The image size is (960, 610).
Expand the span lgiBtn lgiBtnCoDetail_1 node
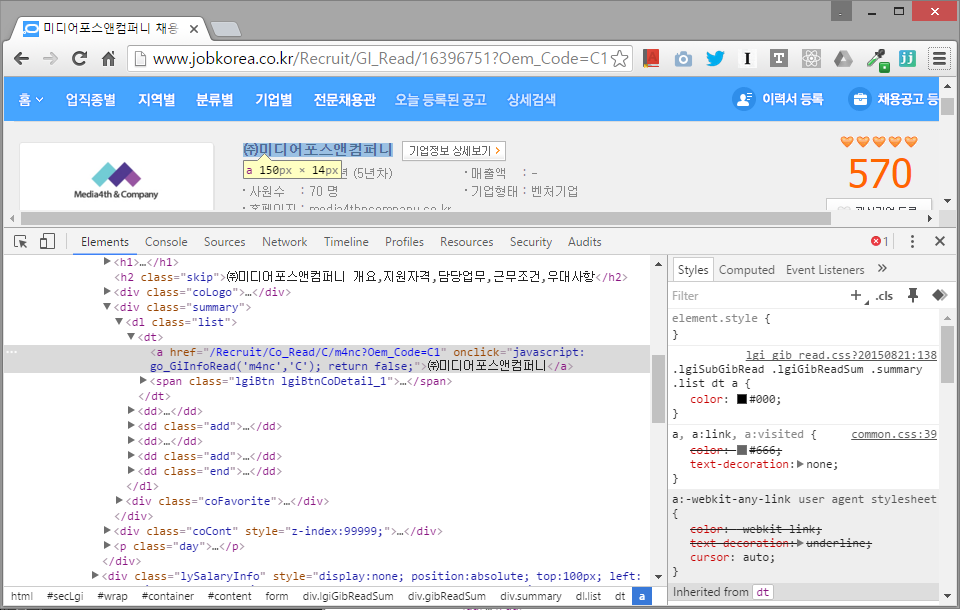tap(143, 381)
